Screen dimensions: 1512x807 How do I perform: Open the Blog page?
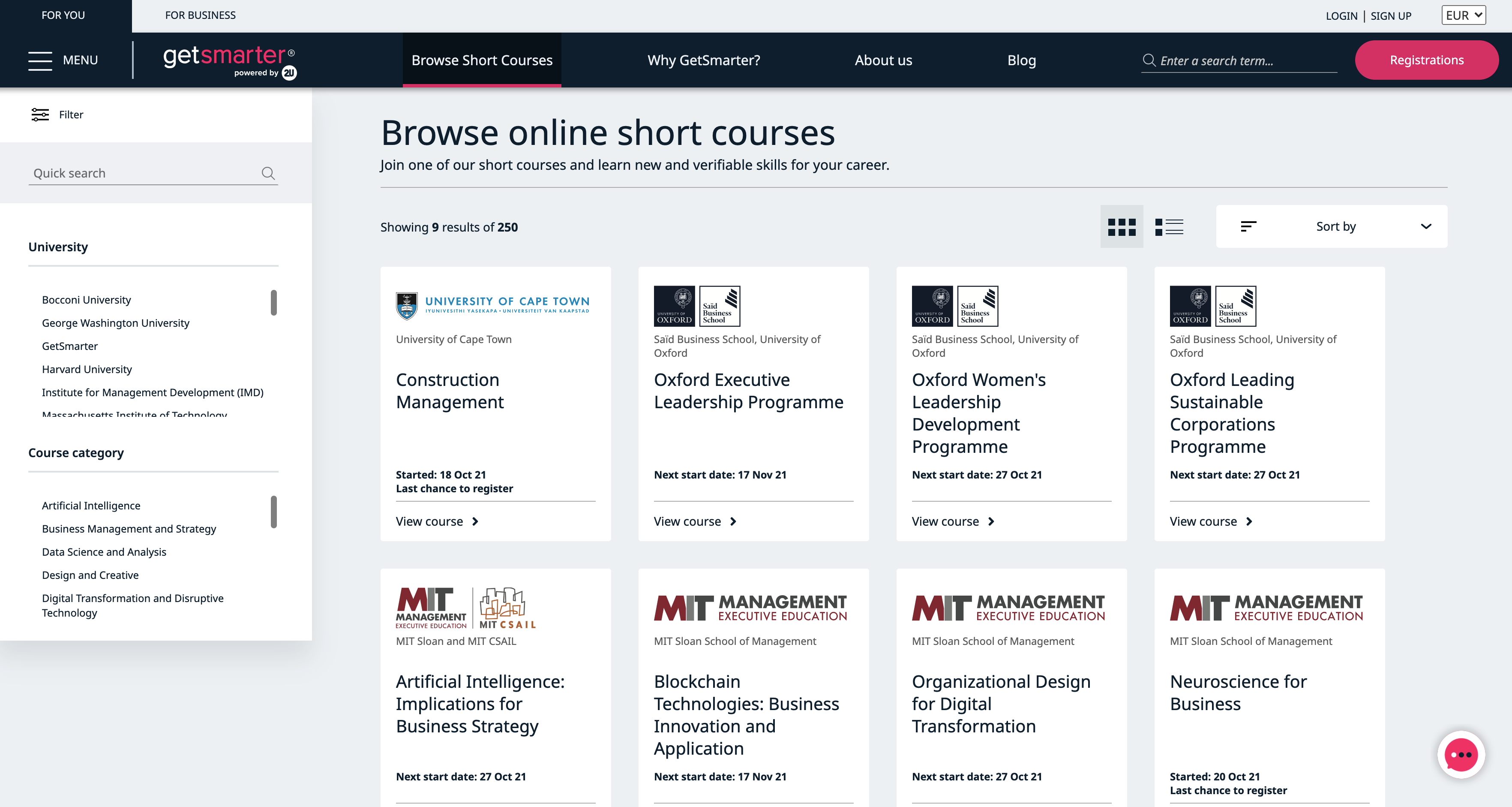[1022, 60]
